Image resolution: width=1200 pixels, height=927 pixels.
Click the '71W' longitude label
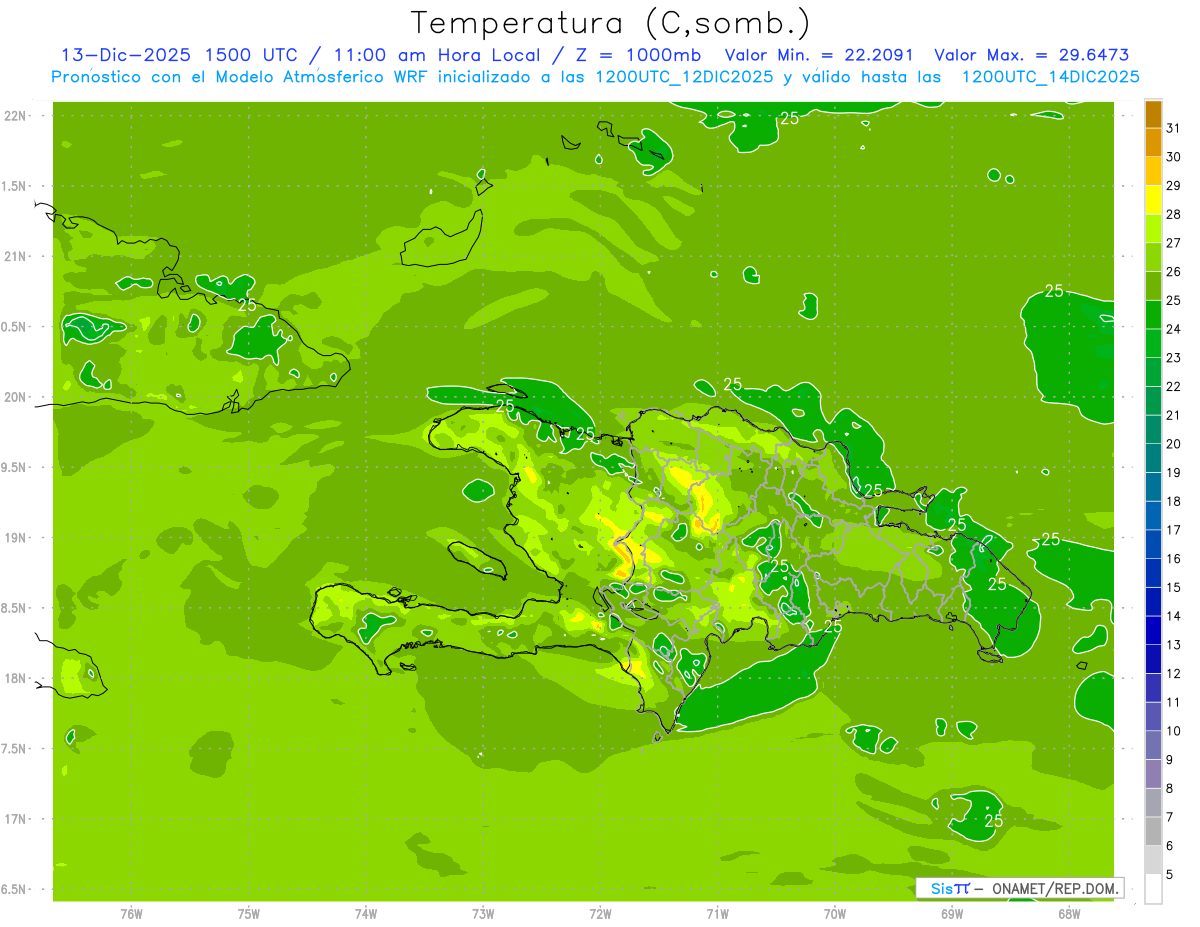pos(717,913)
